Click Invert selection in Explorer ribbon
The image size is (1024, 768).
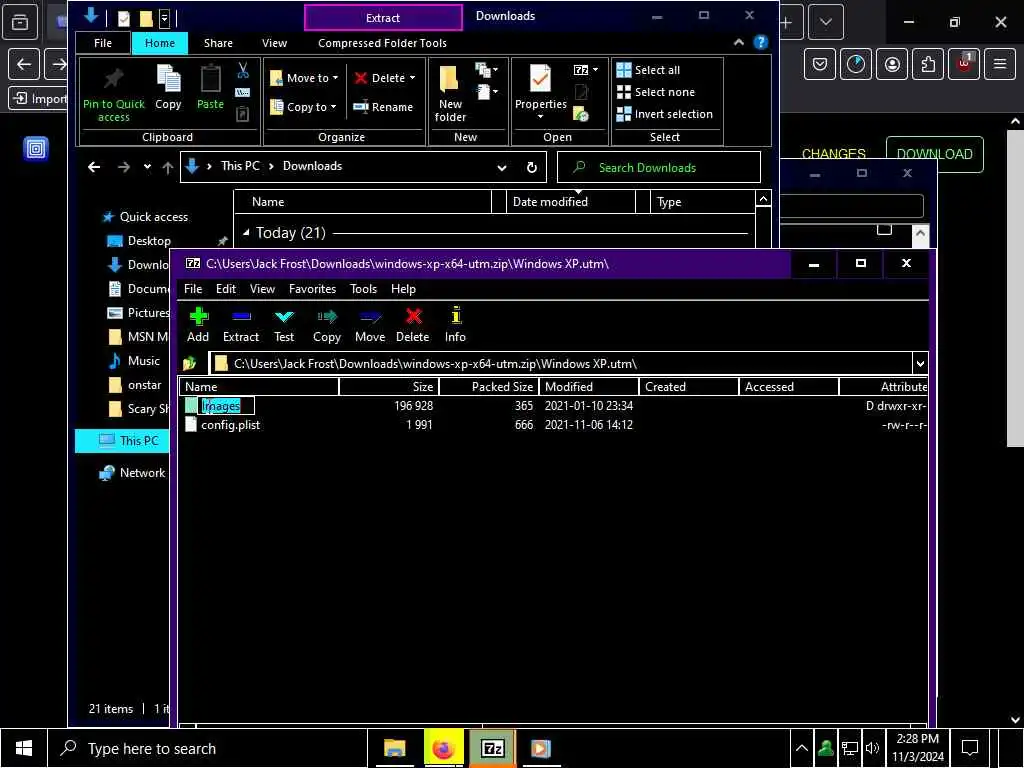665,114
